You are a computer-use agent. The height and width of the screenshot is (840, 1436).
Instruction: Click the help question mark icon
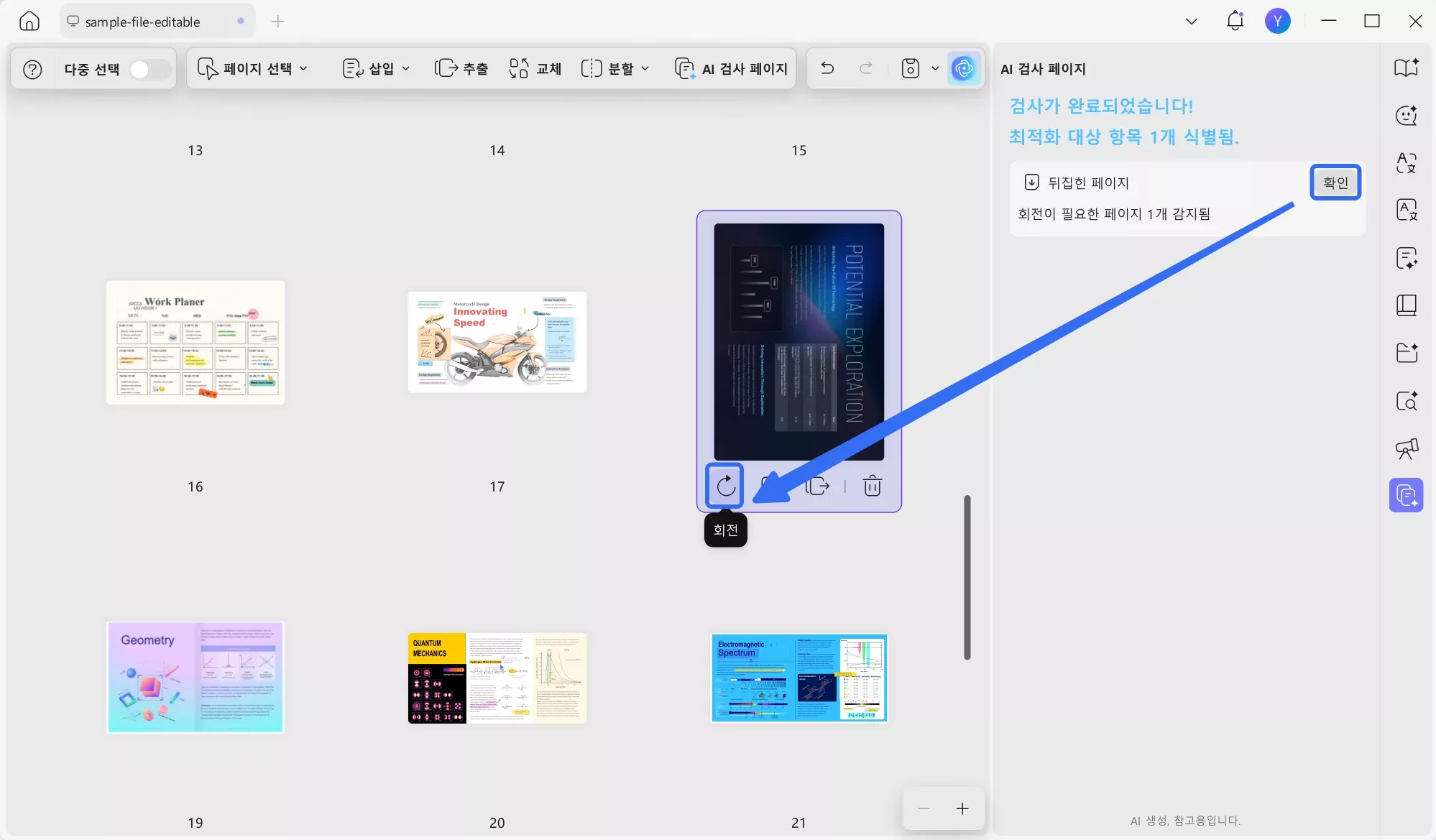click(32, 69)
